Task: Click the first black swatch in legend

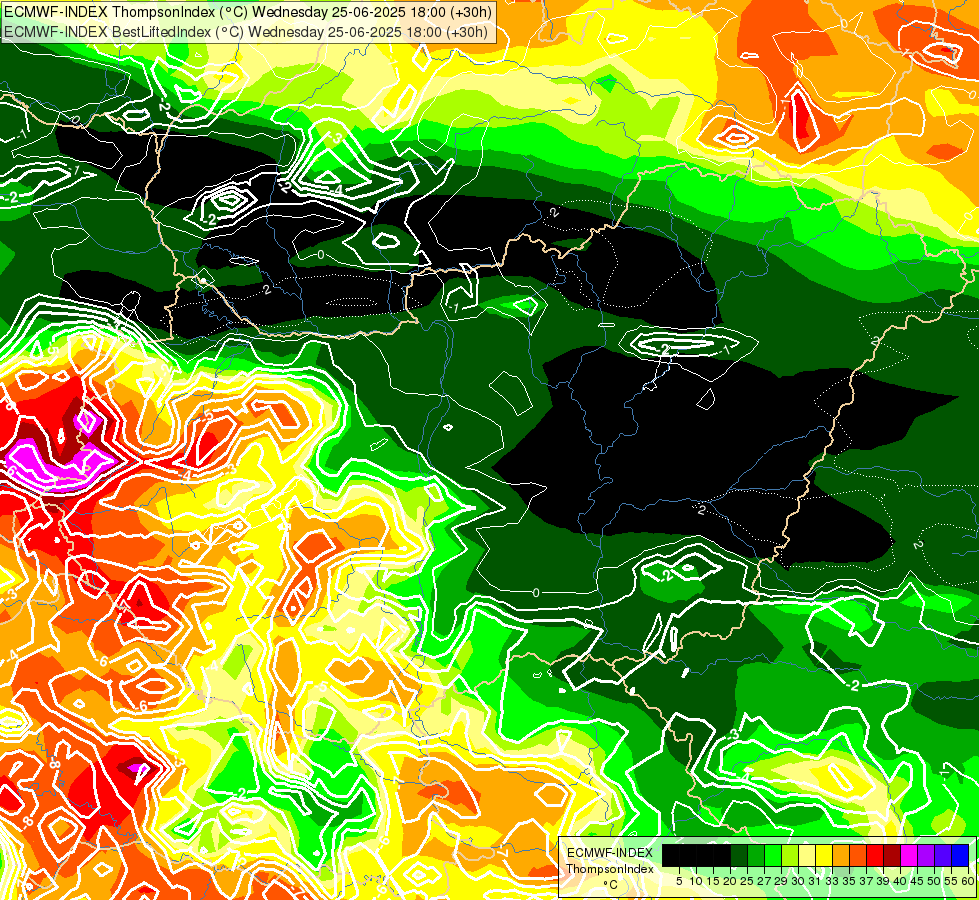Action: [671, 856]
